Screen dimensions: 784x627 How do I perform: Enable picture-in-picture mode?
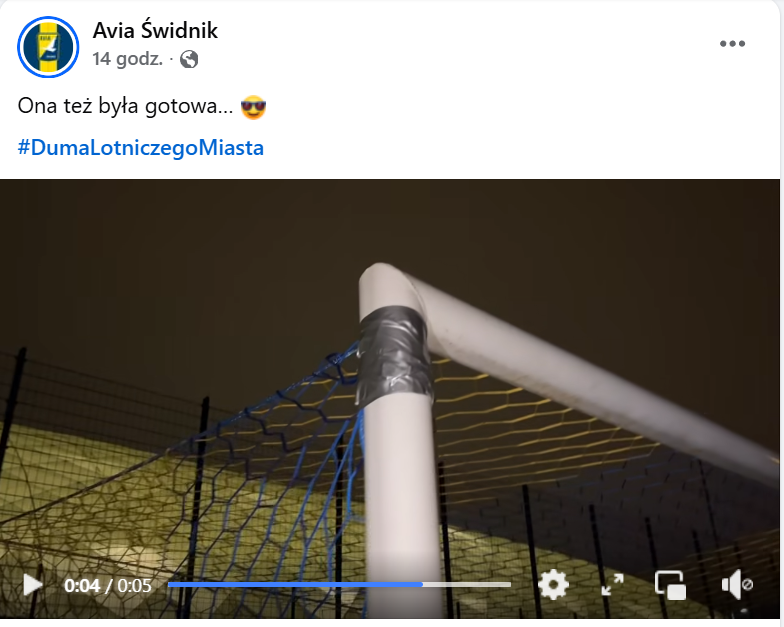(670, 584)
